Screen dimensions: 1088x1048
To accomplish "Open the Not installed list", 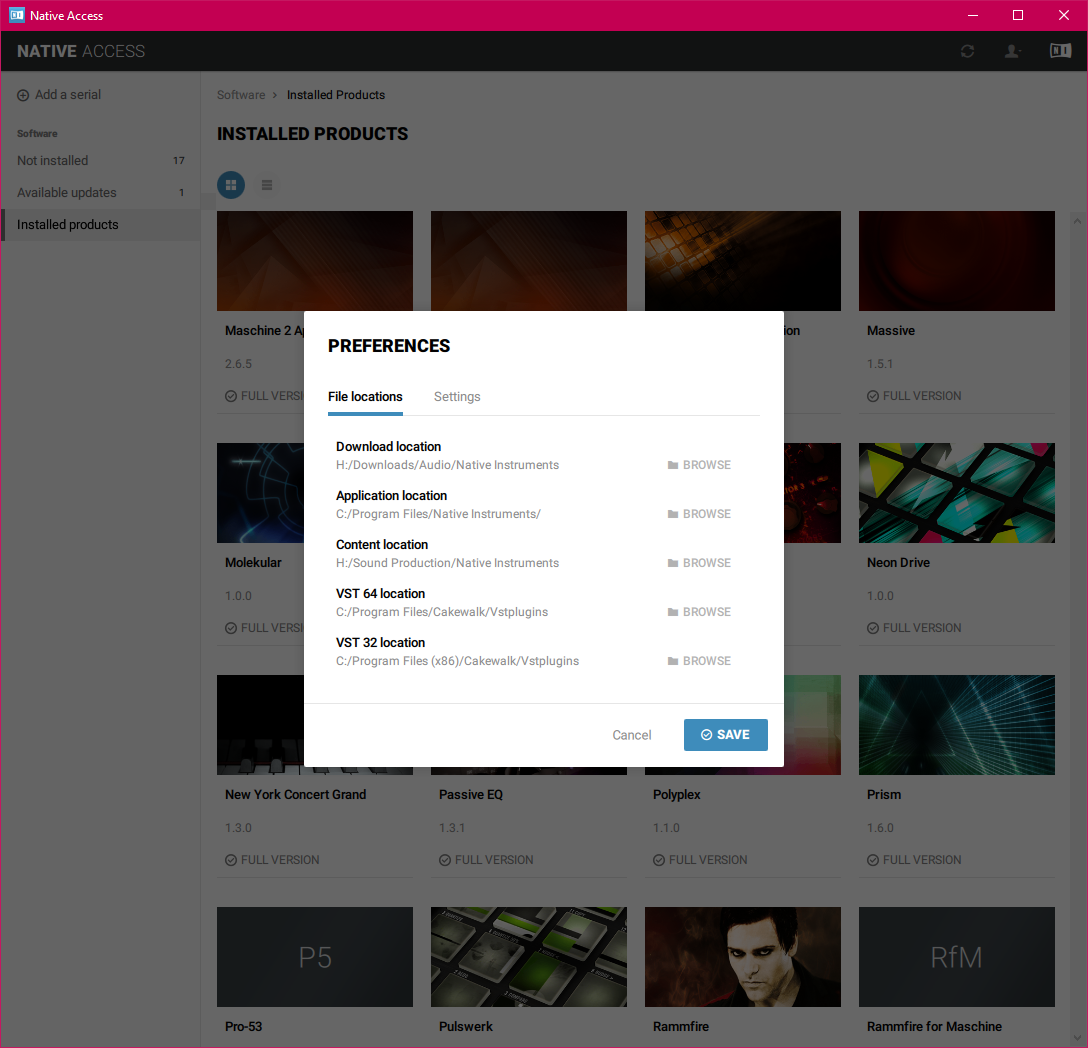I will coord(101,160).
